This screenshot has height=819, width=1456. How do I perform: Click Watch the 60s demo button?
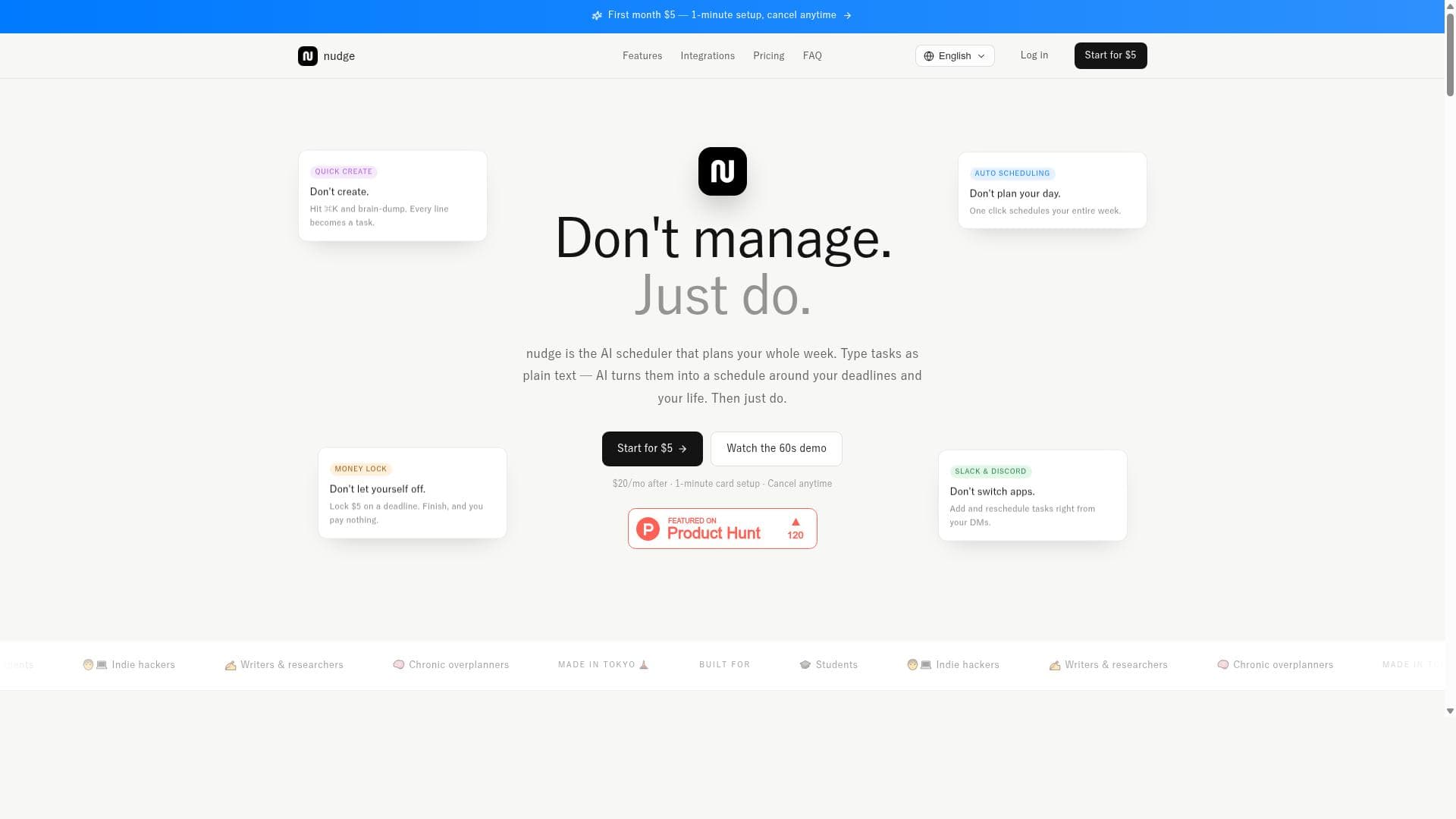(777, 449)
